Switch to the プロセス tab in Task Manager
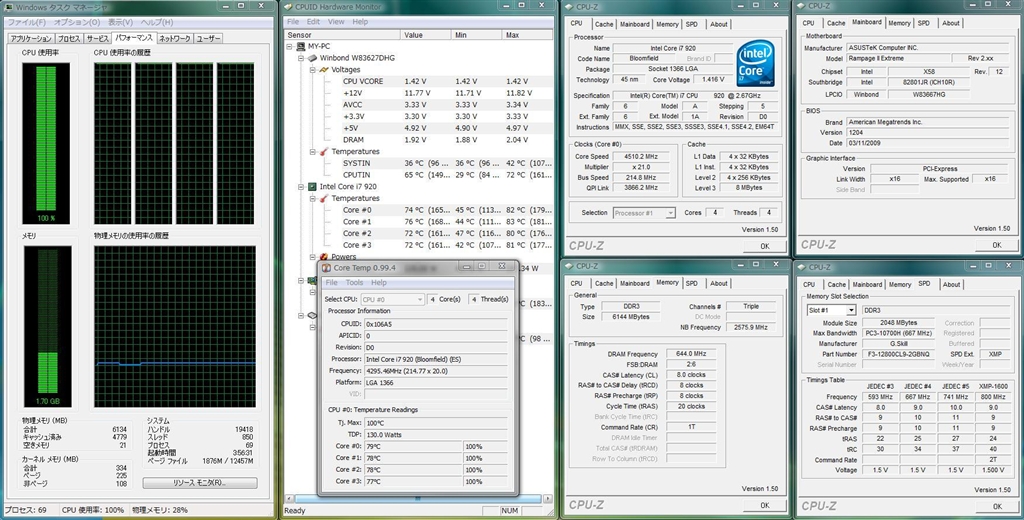 point(69,39)
